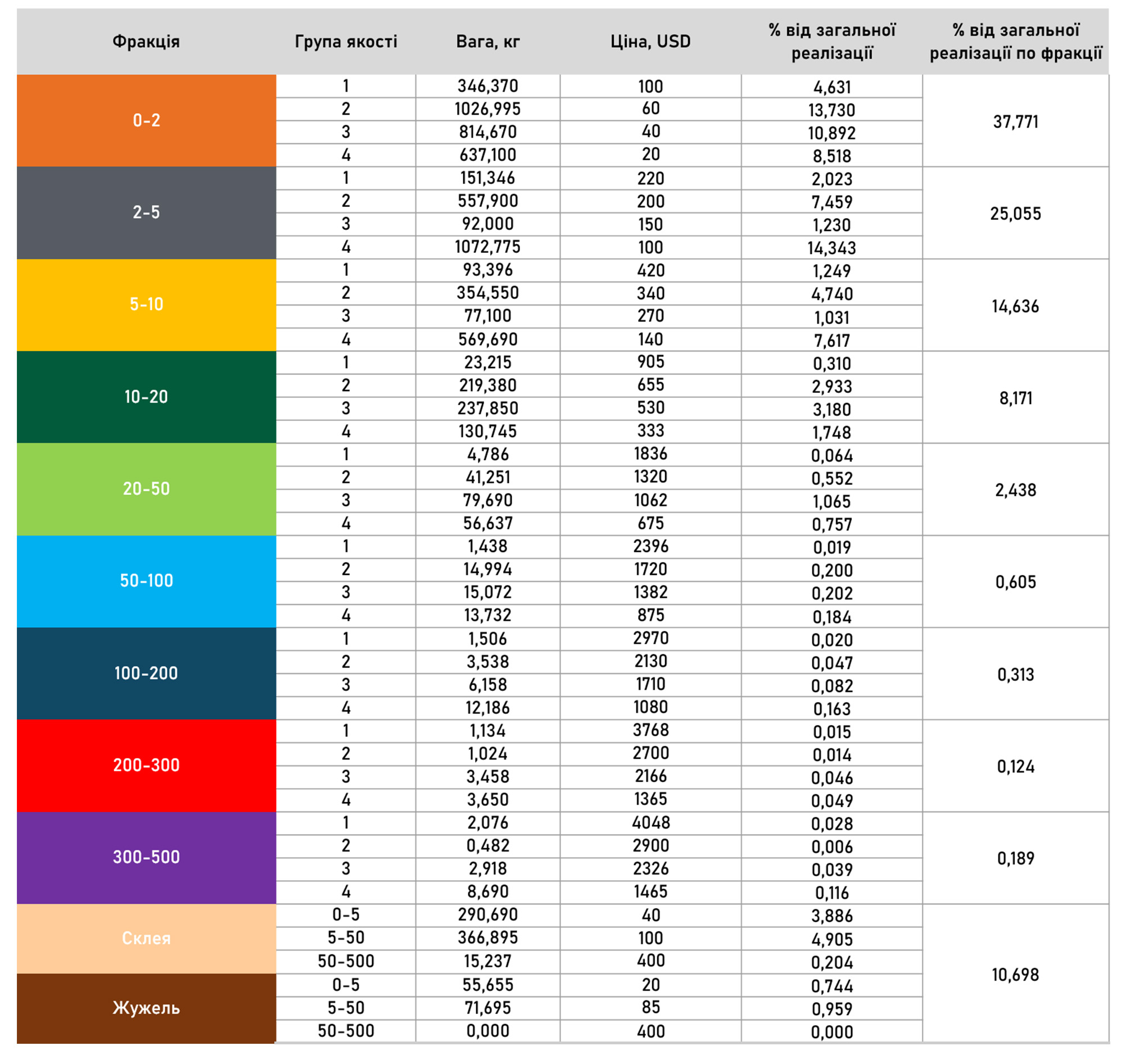Click the Вага, кг column header
The image size is (1135, 1064).
pos(487,41)
